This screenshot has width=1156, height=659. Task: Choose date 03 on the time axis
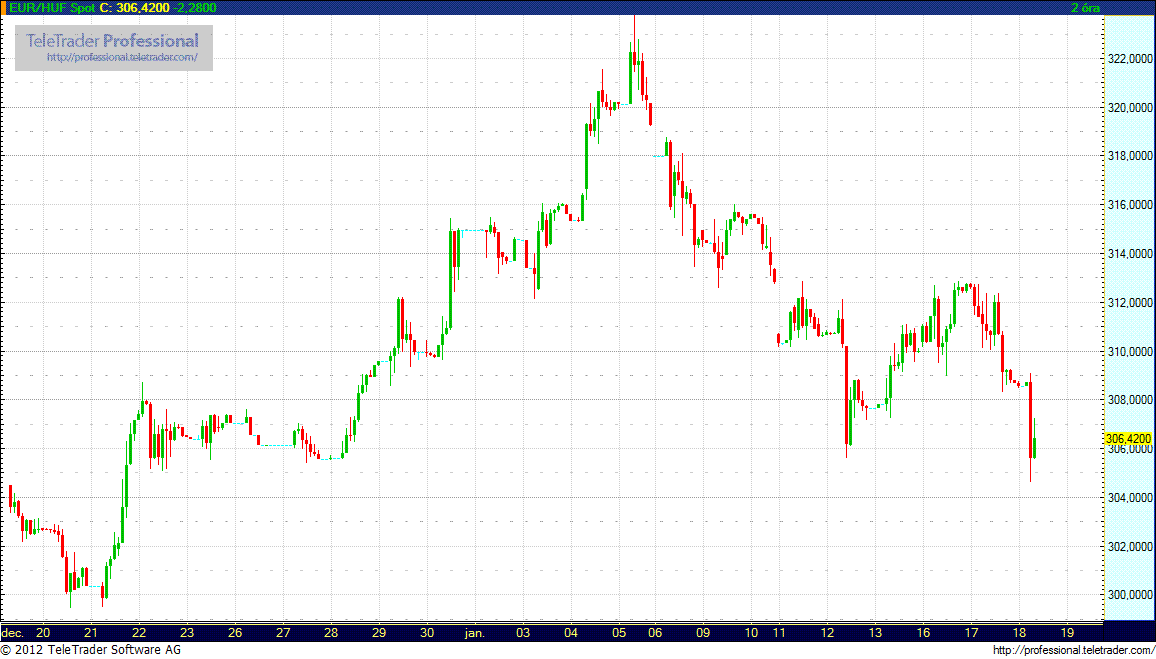[523, 632]
